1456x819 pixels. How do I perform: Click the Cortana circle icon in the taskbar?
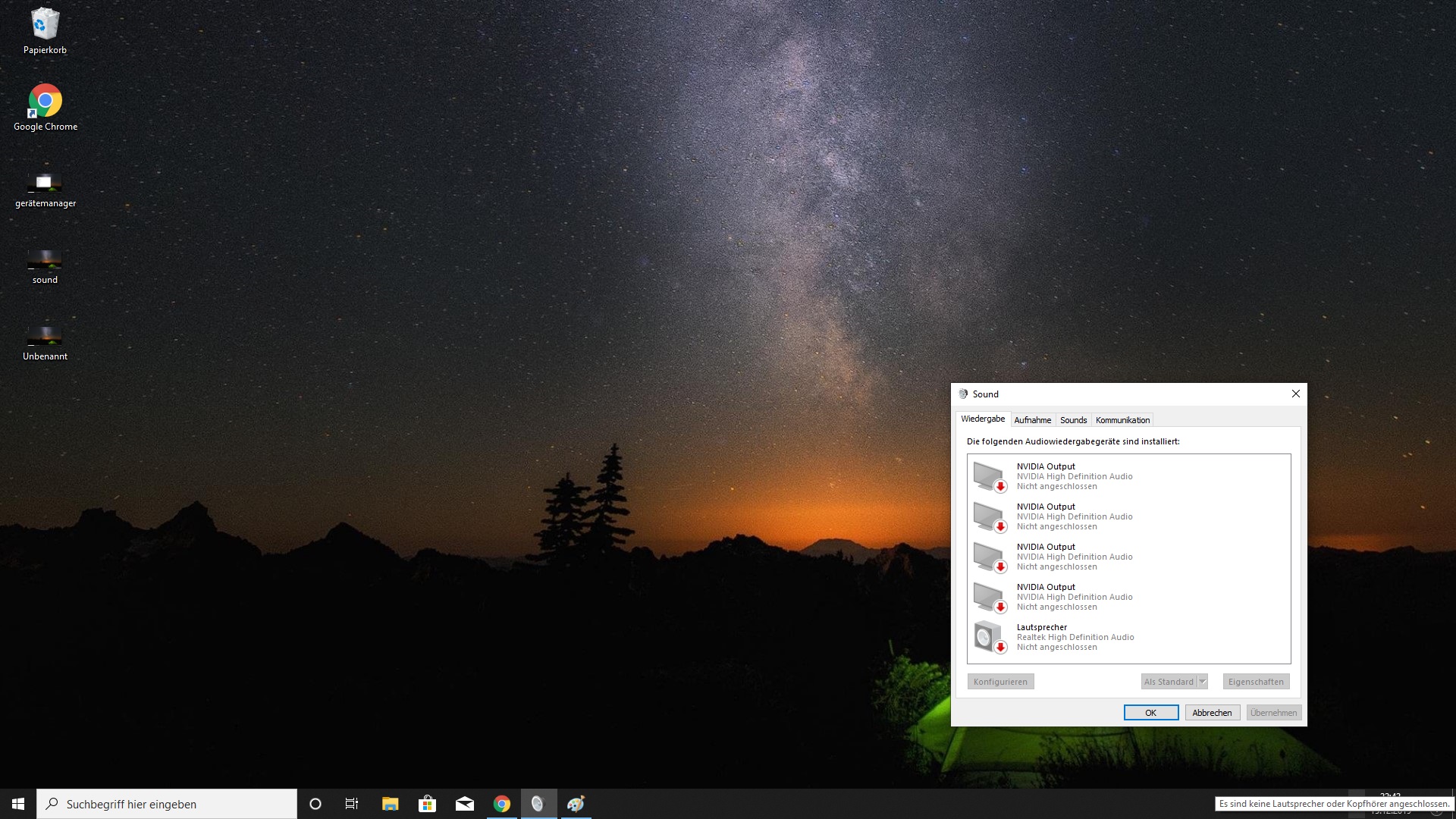[315, 804]
